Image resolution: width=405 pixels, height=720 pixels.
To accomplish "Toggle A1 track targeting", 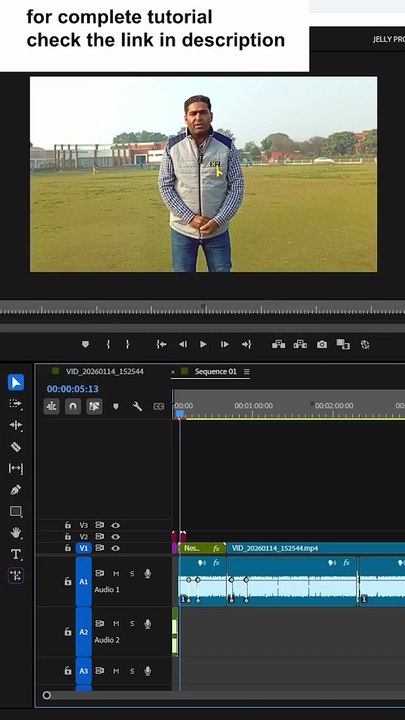I will coord(84,581).
